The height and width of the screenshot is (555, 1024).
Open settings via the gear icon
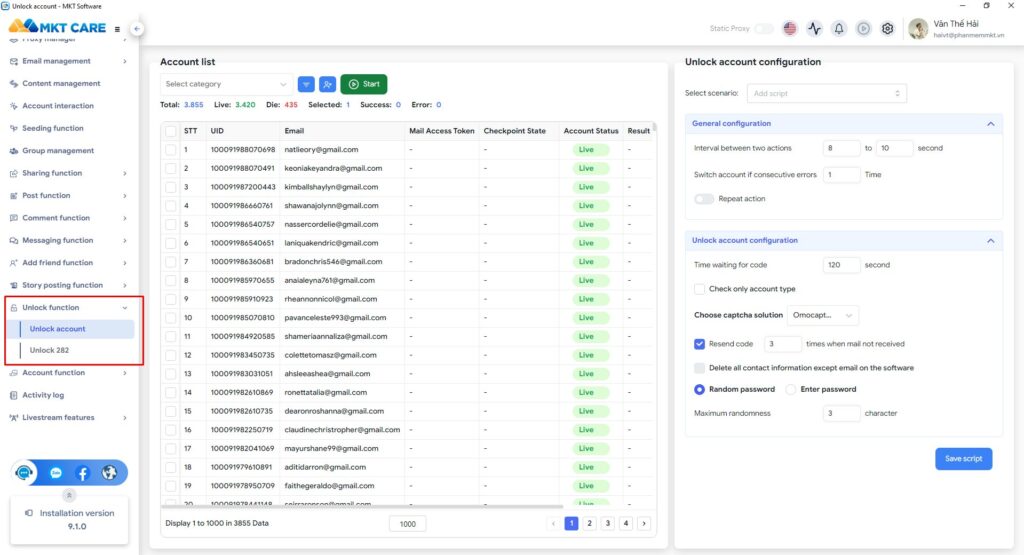click(x=887, y=29)
